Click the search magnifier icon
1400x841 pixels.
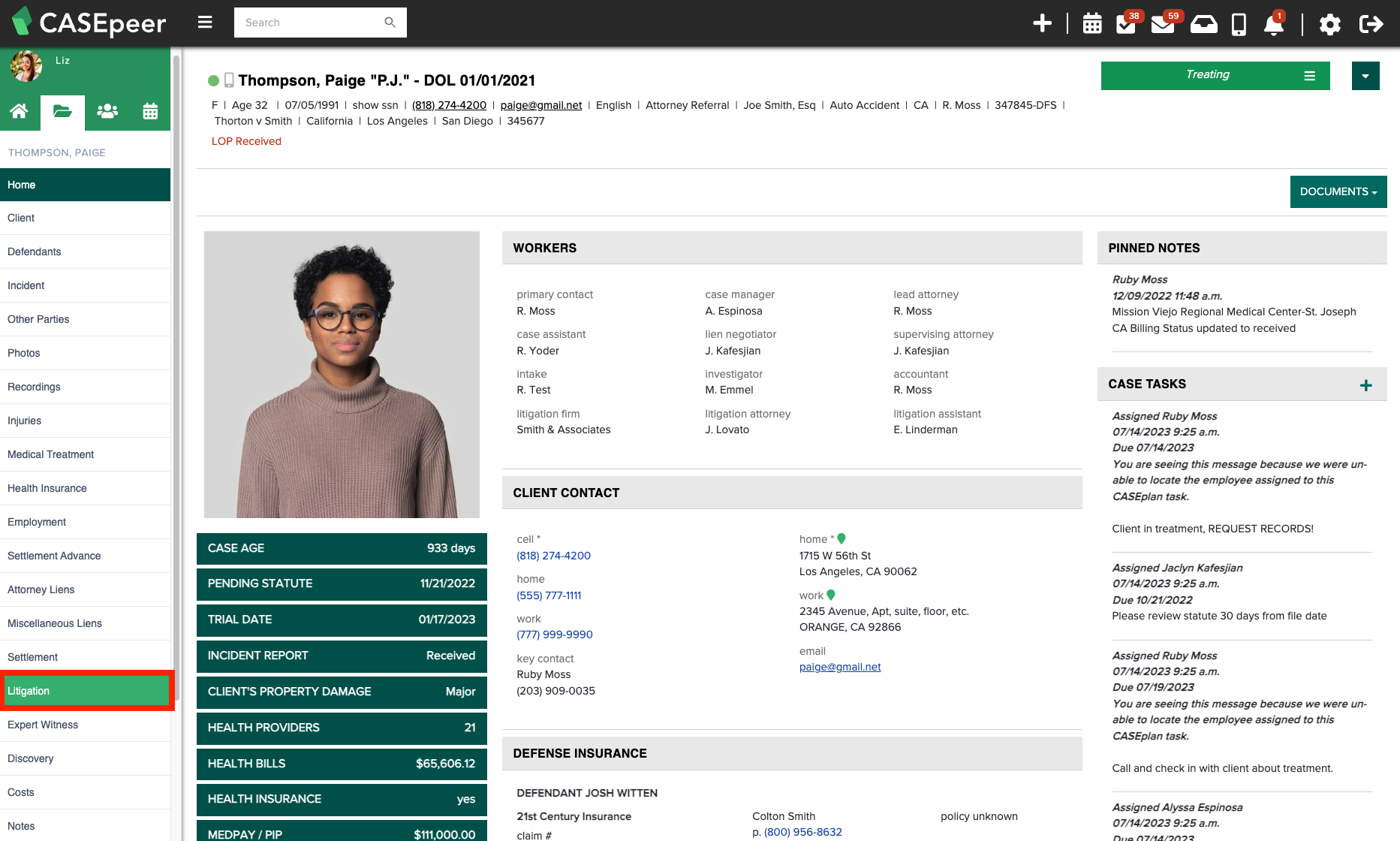(390, 23)
